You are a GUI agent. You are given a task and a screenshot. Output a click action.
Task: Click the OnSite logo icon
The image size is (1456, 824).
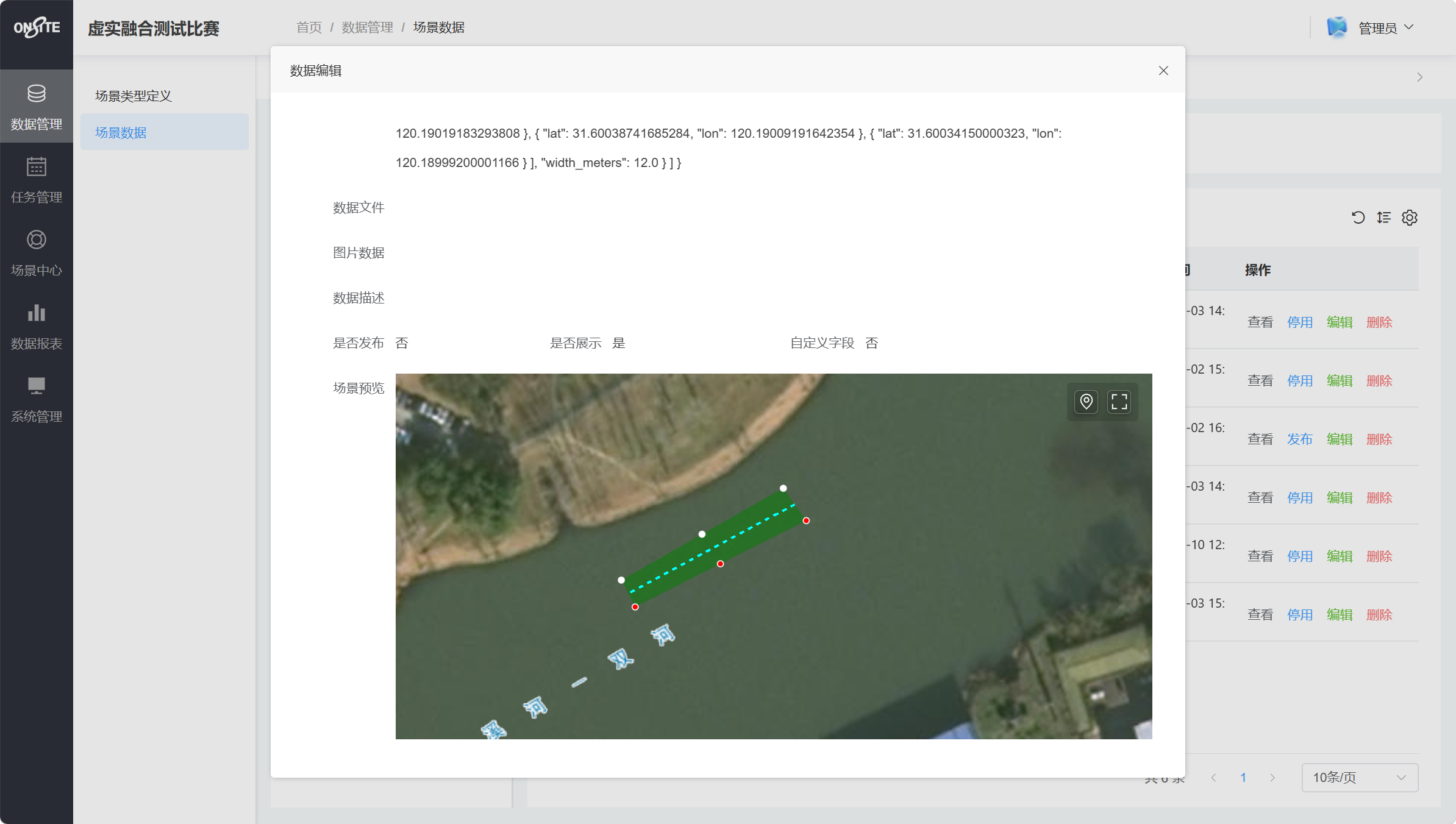point(37,27)
